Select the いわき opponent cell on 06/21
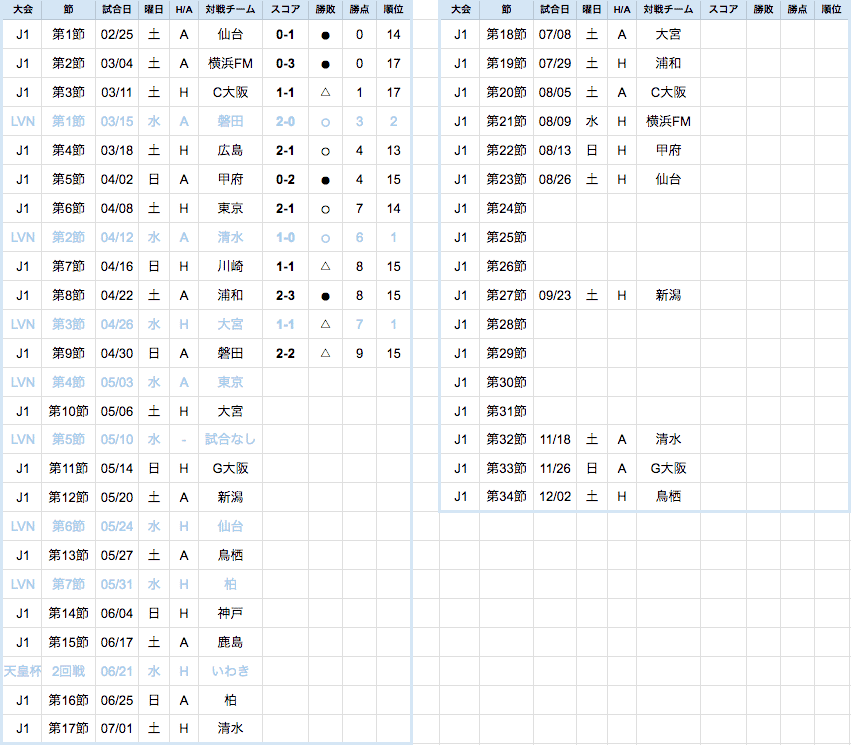The height and width of the screenshot is (745, 851). tap(230, 671)
